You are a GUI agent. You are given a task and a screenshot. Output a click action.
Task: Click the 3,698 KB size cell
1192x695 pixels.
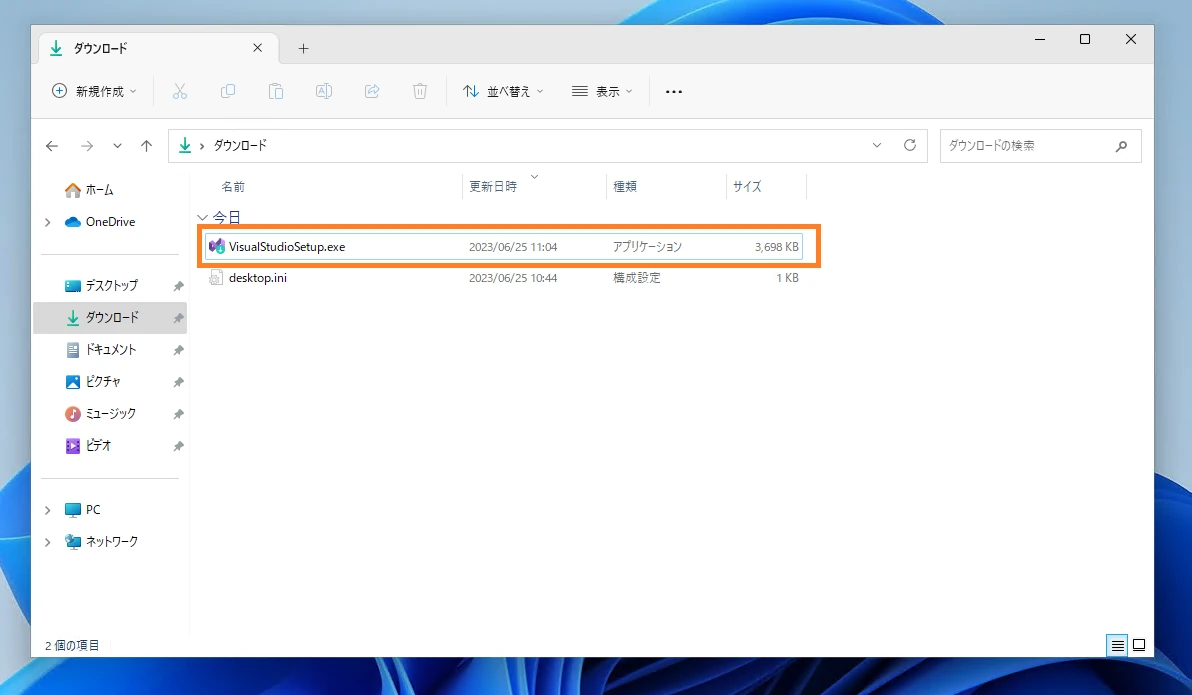[776, 246]
